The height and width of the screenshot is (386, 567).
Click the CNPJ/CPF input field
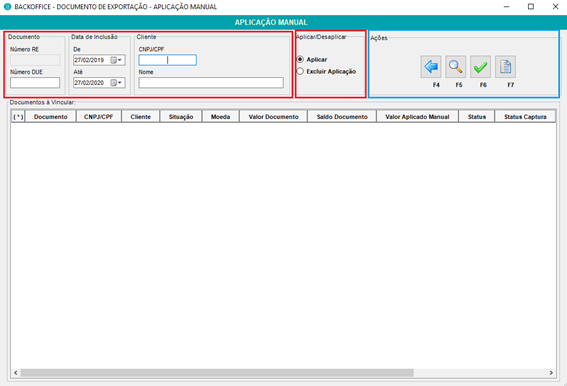coord(168,60)
